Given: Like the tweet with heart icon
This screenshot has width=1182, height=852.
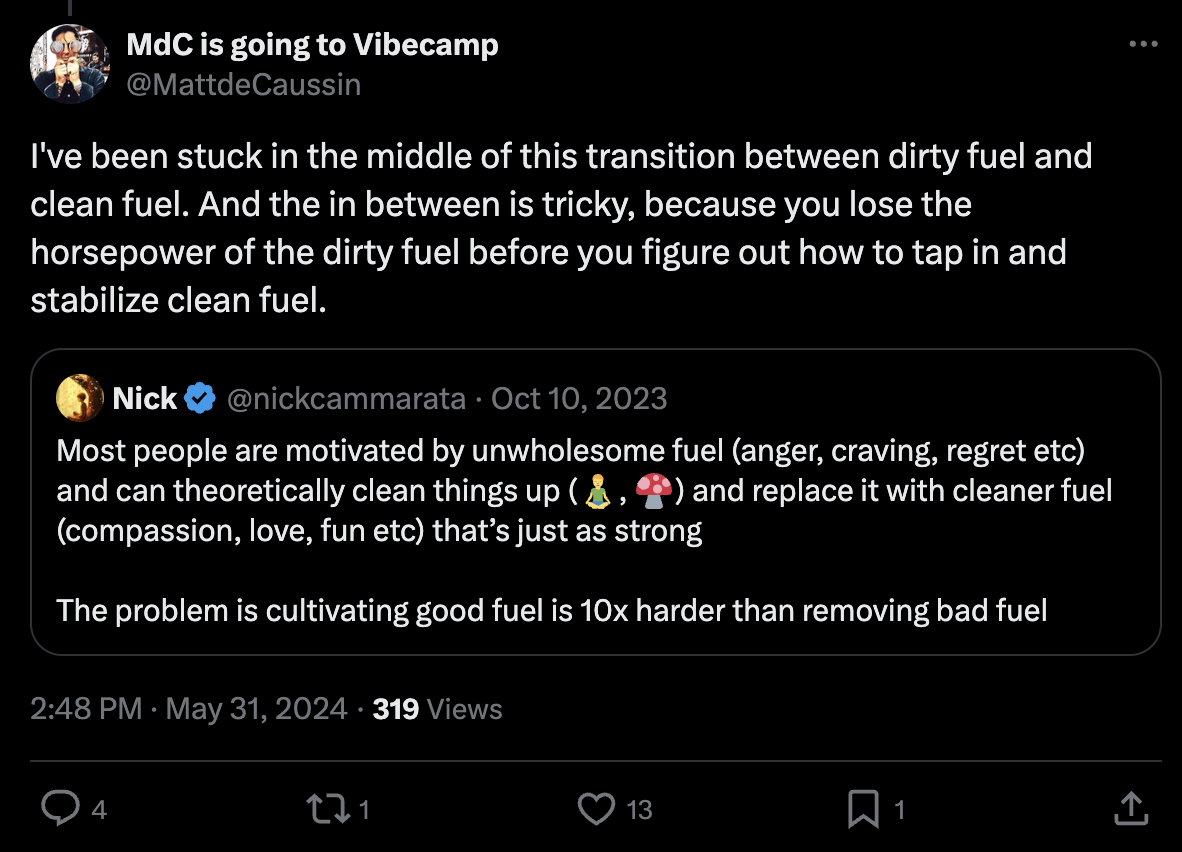Looking at the screenshot, I should pos(597,808).
